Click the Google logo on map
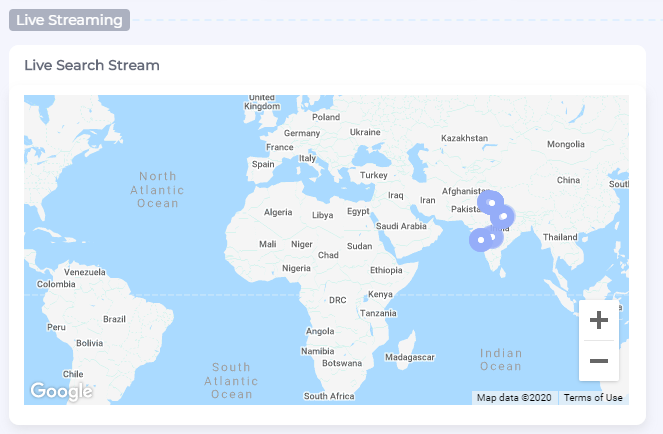This screenshot has height=434, width=663. click(60, 391)
